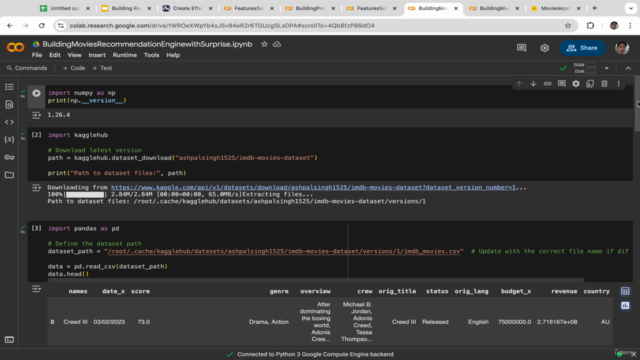The width and height of the screenshot is (640, 360).
Task: Copy link to the selected cell
Action: (x=547, y=84)
